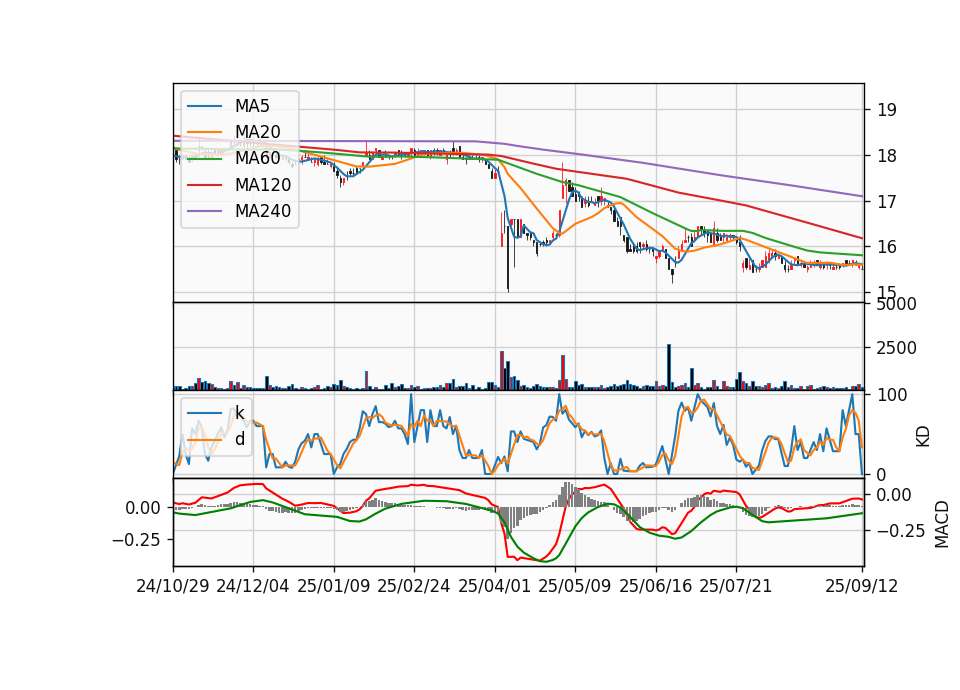Click the KD axis label 100
The image size is (960, 690).
point(892,395)
